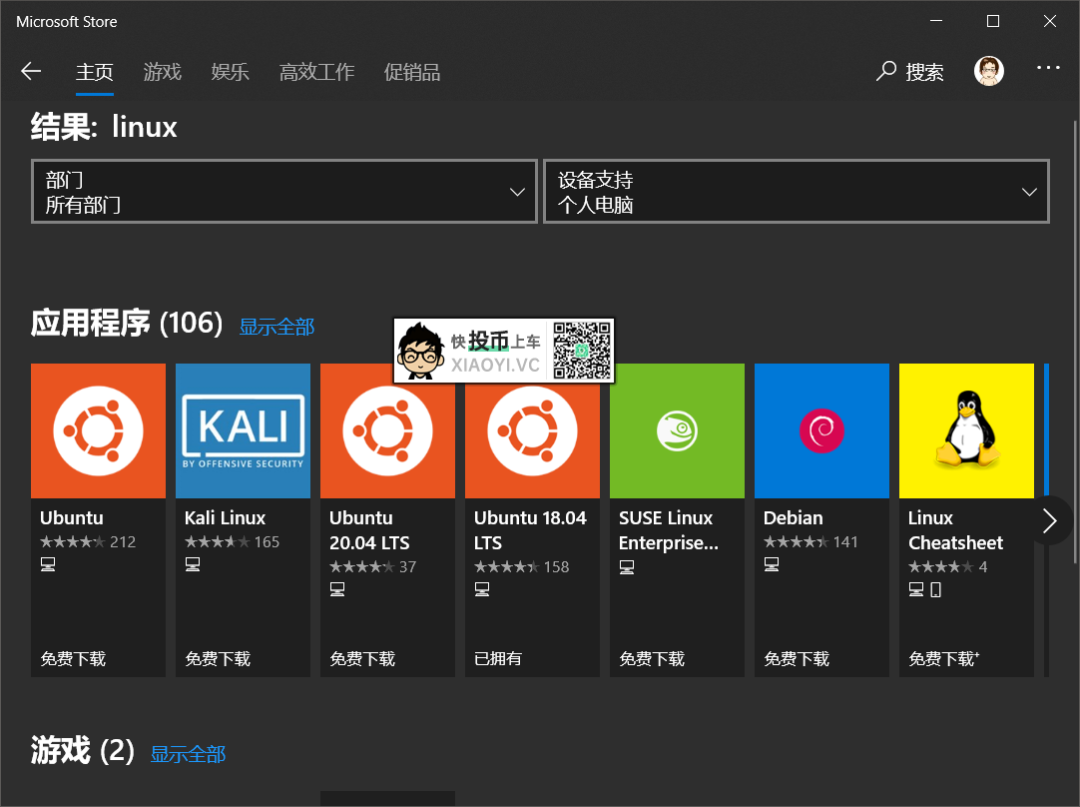Click PC device icon under Debian

pos(771,565)
